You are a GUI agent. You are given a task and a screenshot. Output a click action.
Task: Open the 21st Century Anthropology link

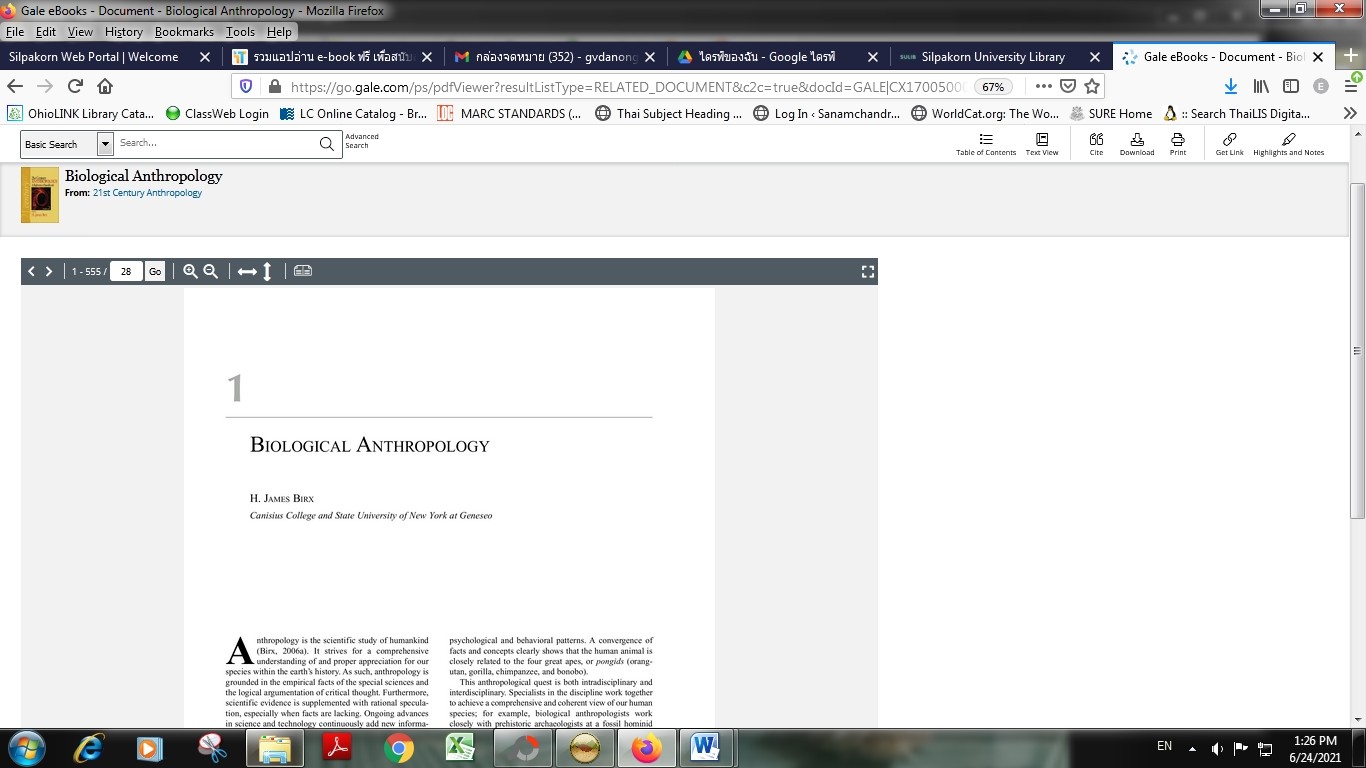[x=147, y=193]
